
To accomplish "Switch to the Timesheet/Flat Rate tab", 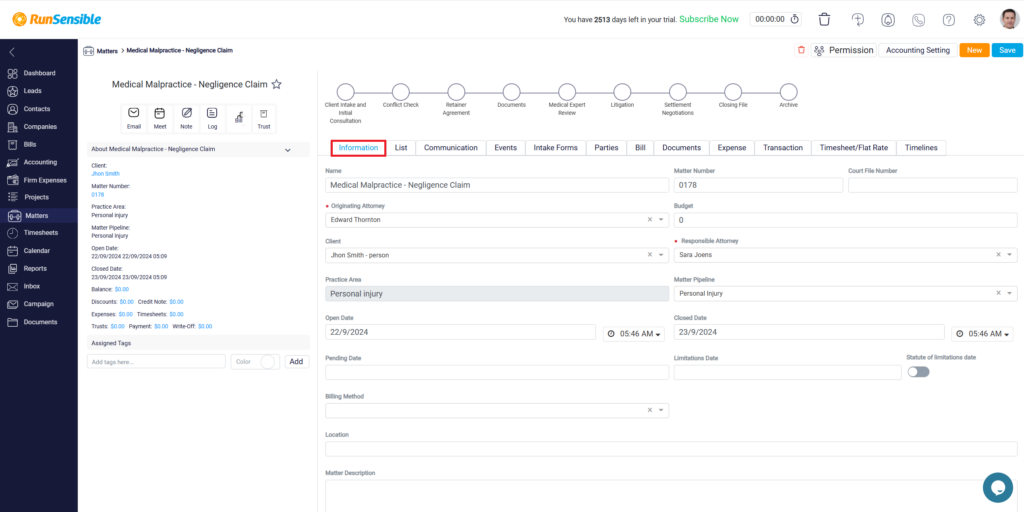I will click(x=854, y=148).
